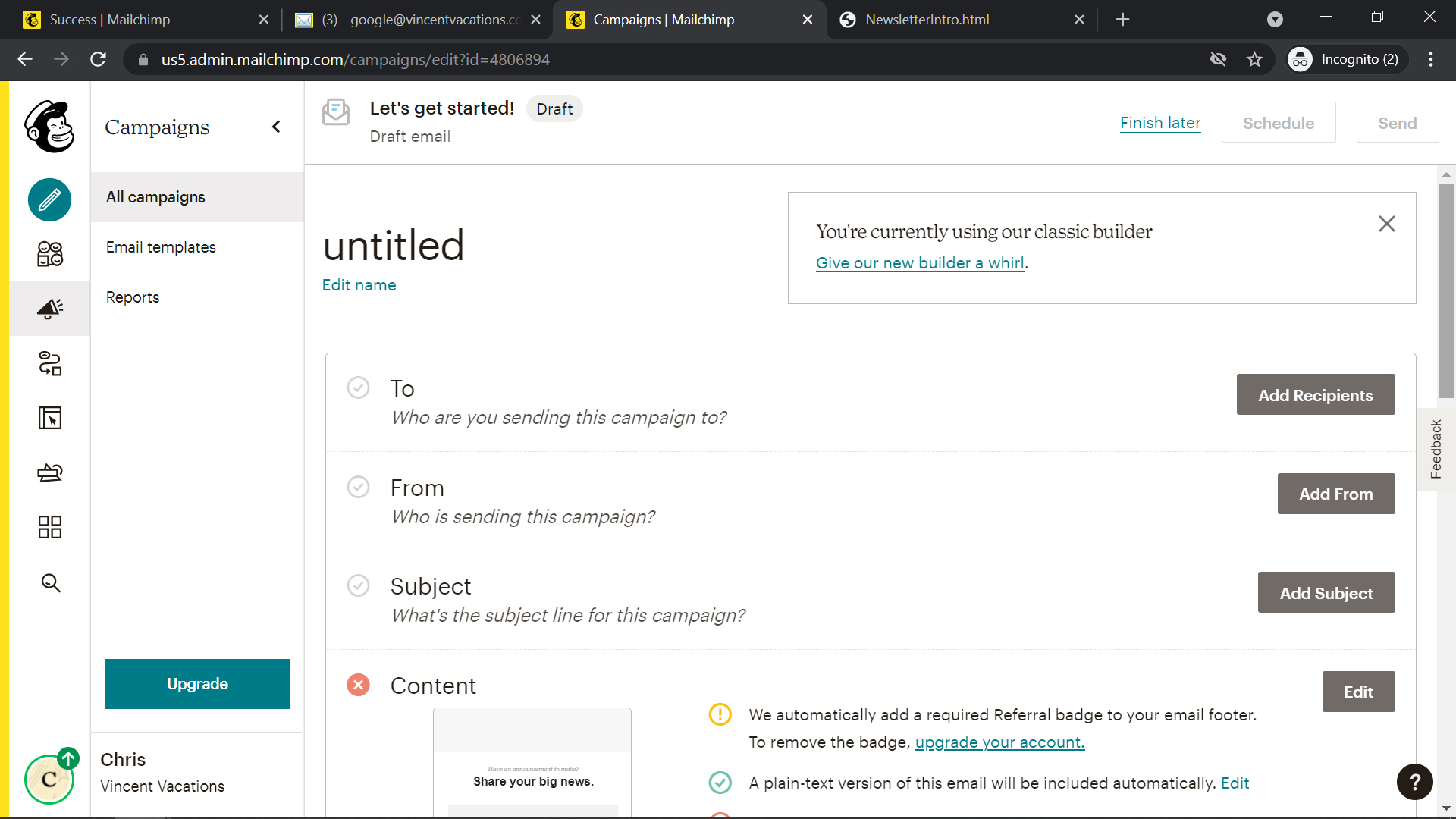The image size is (1456, 819).
Task: Open the Content Studio icon
Action: click(x=50, y=472)
